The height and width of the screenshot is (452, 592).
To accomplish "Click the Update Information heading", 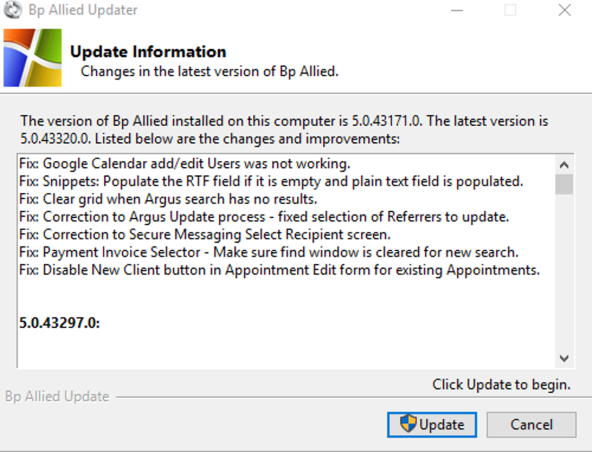I will coord(148,52).
